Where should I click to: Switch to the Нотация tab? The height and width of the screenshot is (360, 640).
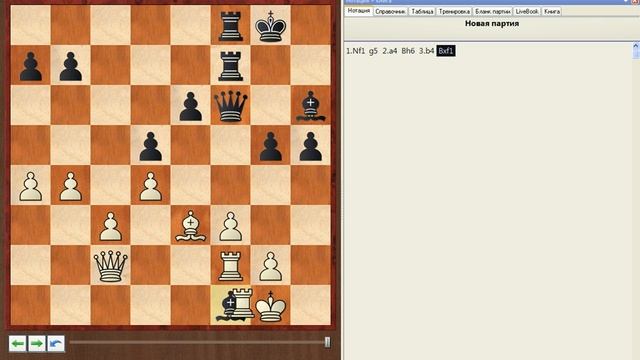pyautogui.click(x=359, y=11)
